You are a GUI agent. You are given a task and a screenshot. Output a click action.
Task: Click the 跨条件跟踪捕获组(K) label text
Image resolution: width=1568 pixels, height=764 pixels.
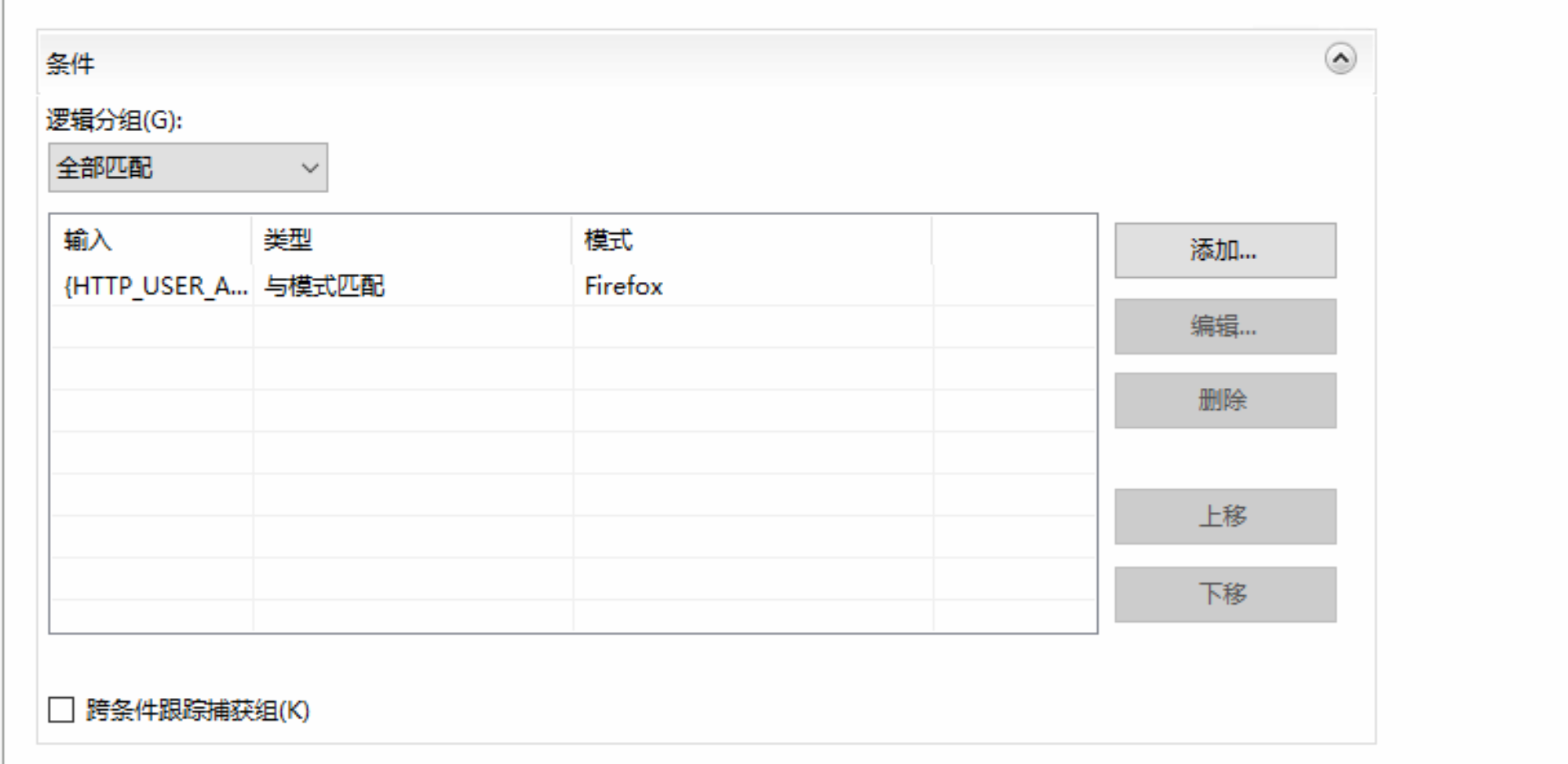[x=198, y=711]
